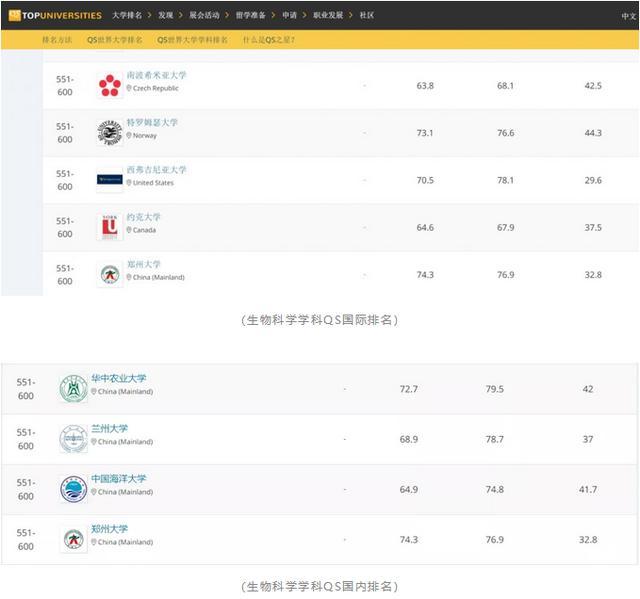Expand the chevron after 发现

(x=180, y=15)
